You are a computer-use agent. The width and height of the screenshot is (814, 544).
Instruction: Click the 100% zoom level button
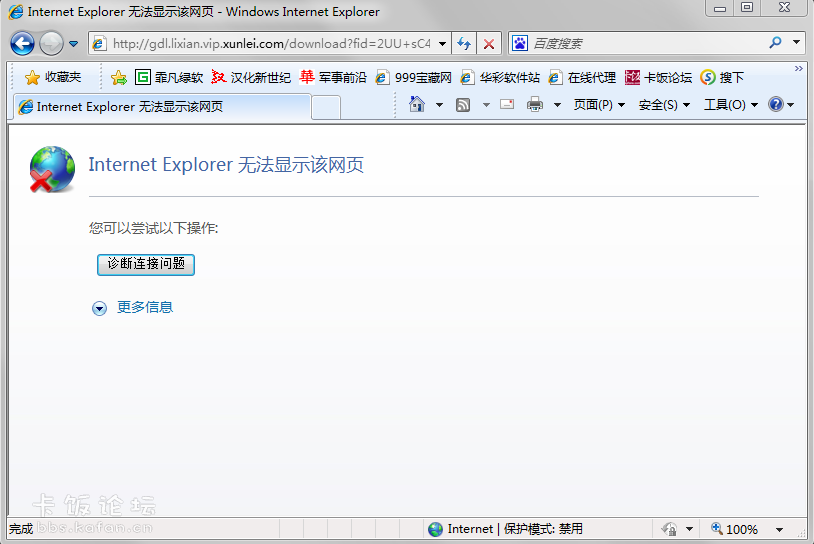[734, 529]
